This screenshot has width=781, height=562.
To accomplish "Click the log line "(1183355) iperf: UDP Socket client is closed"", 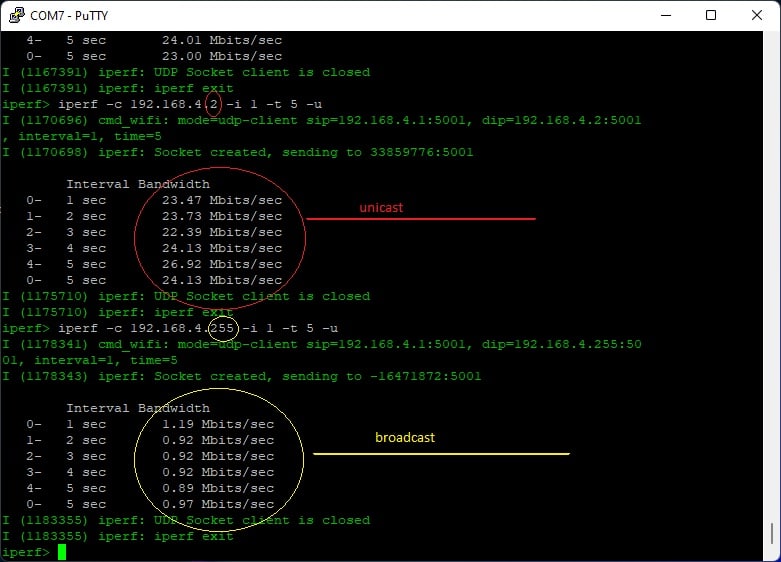I will (x=186, y=520).
